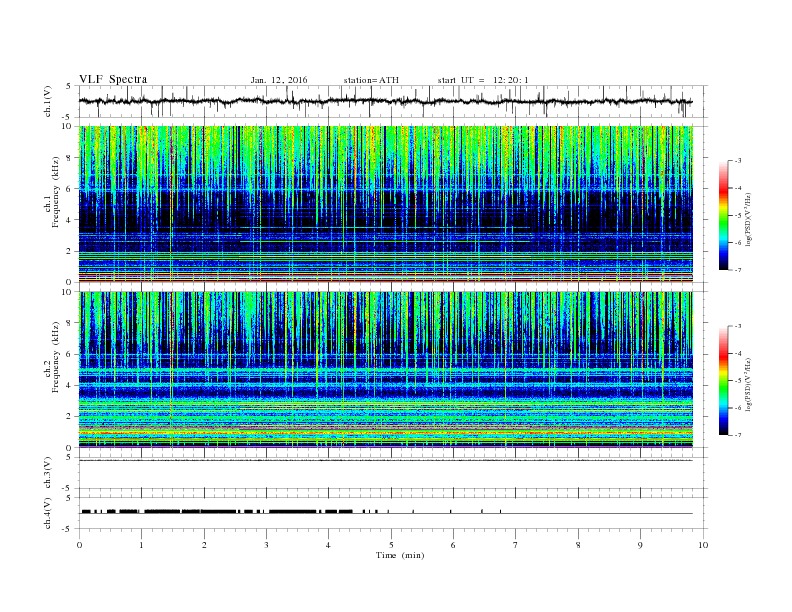Click the "-7" tick on lower color bar
The width and height of the screenshot is (792, 612).
(x=738, y=435)
